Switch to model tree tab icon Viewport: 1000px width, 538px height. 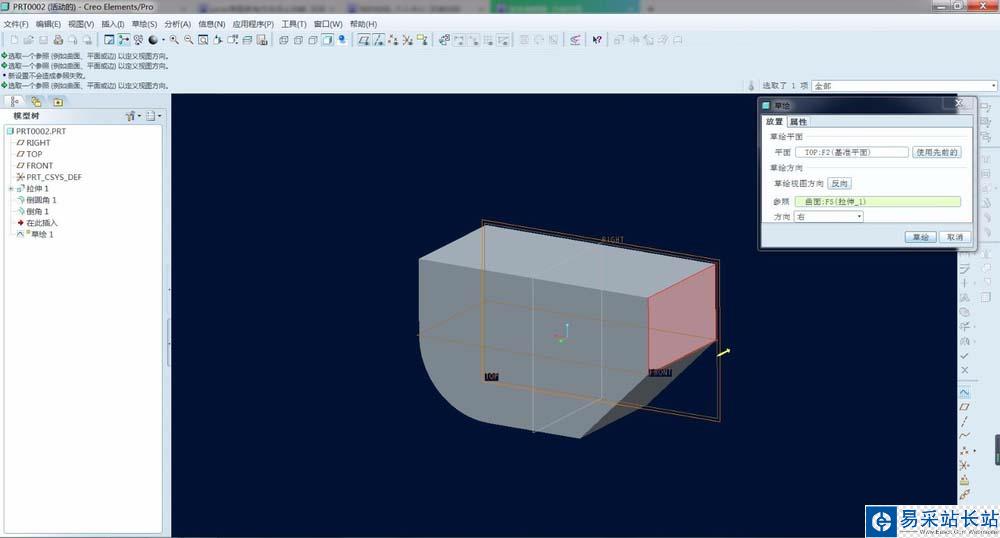tap(14, 101)
